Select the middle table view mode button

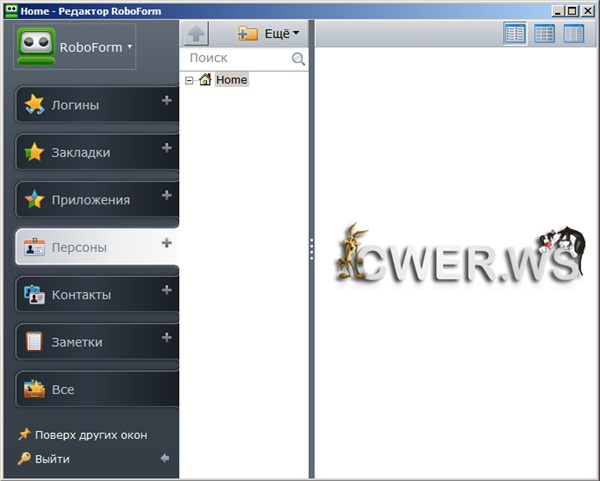point(544,34)
